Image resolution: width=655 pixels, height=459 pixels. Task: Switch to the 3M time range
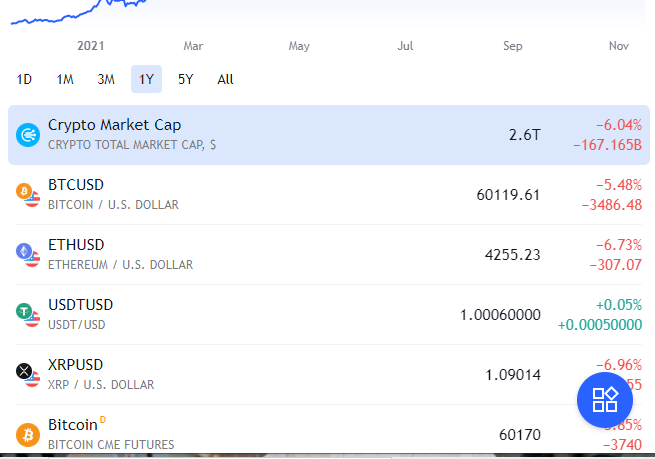coord(106,79)
